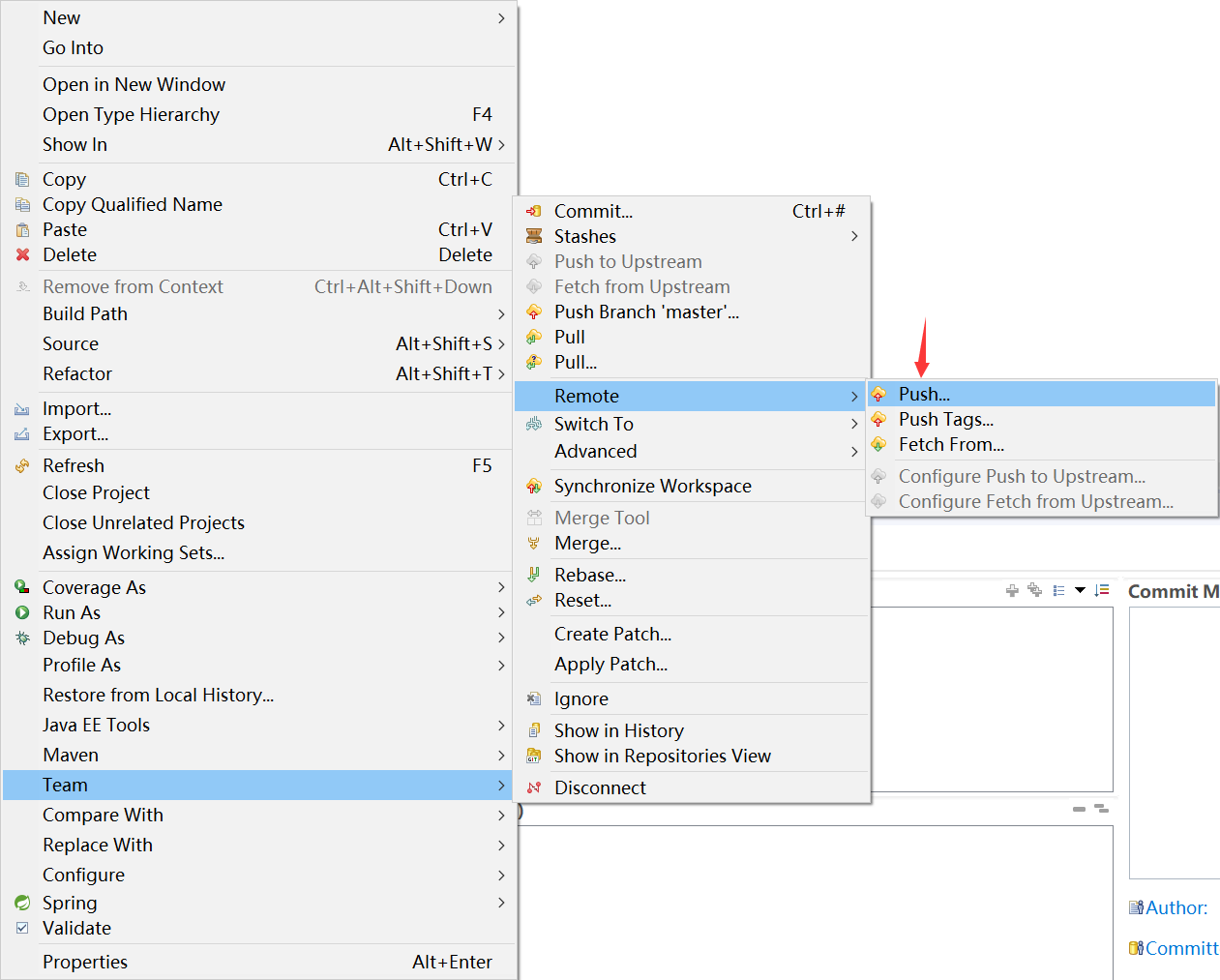Click the Import icon

coord(22,409)
